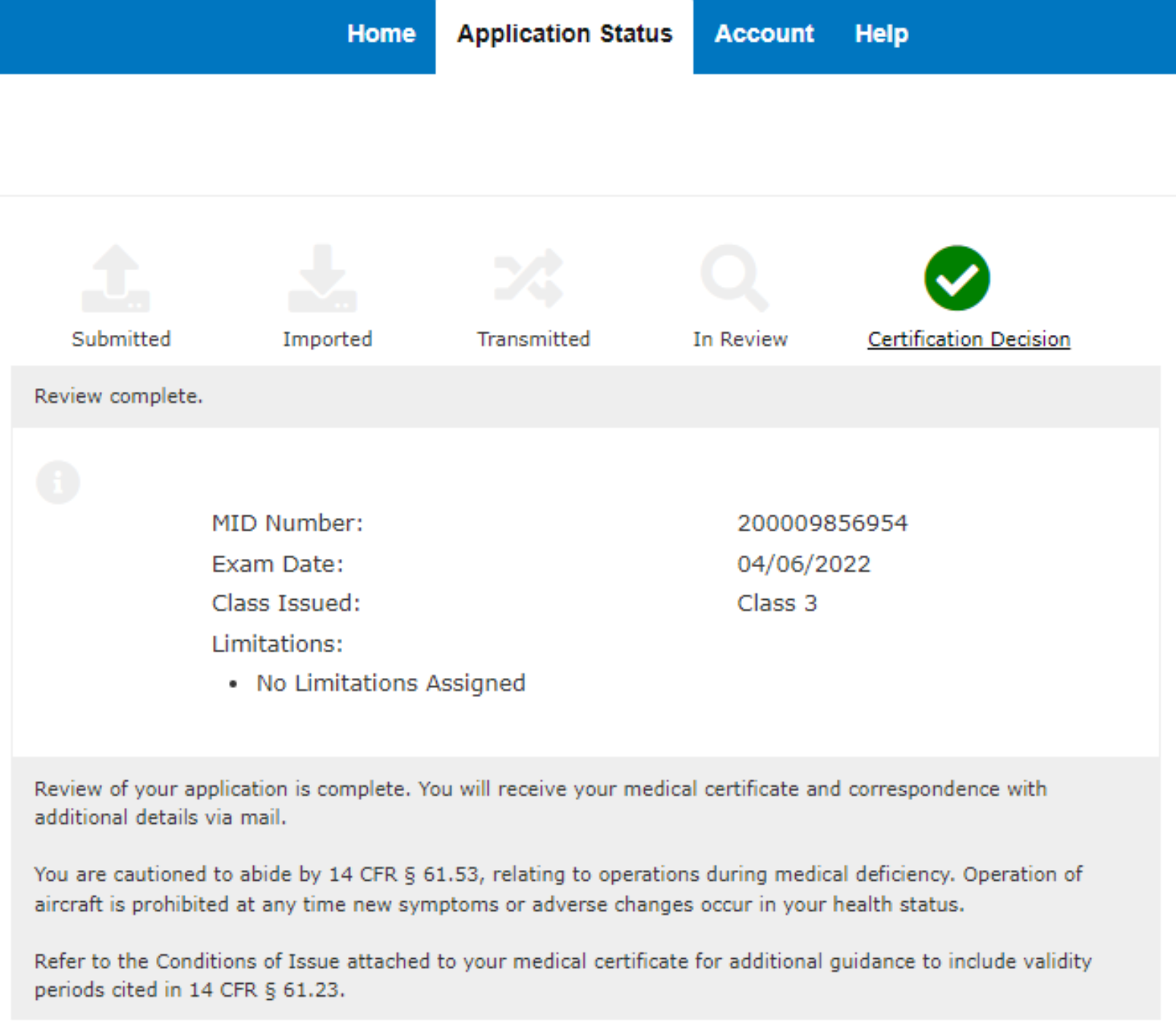Select the Application Status tab
Viewport: 1176px width, 1029px height.
click(565, 34)
